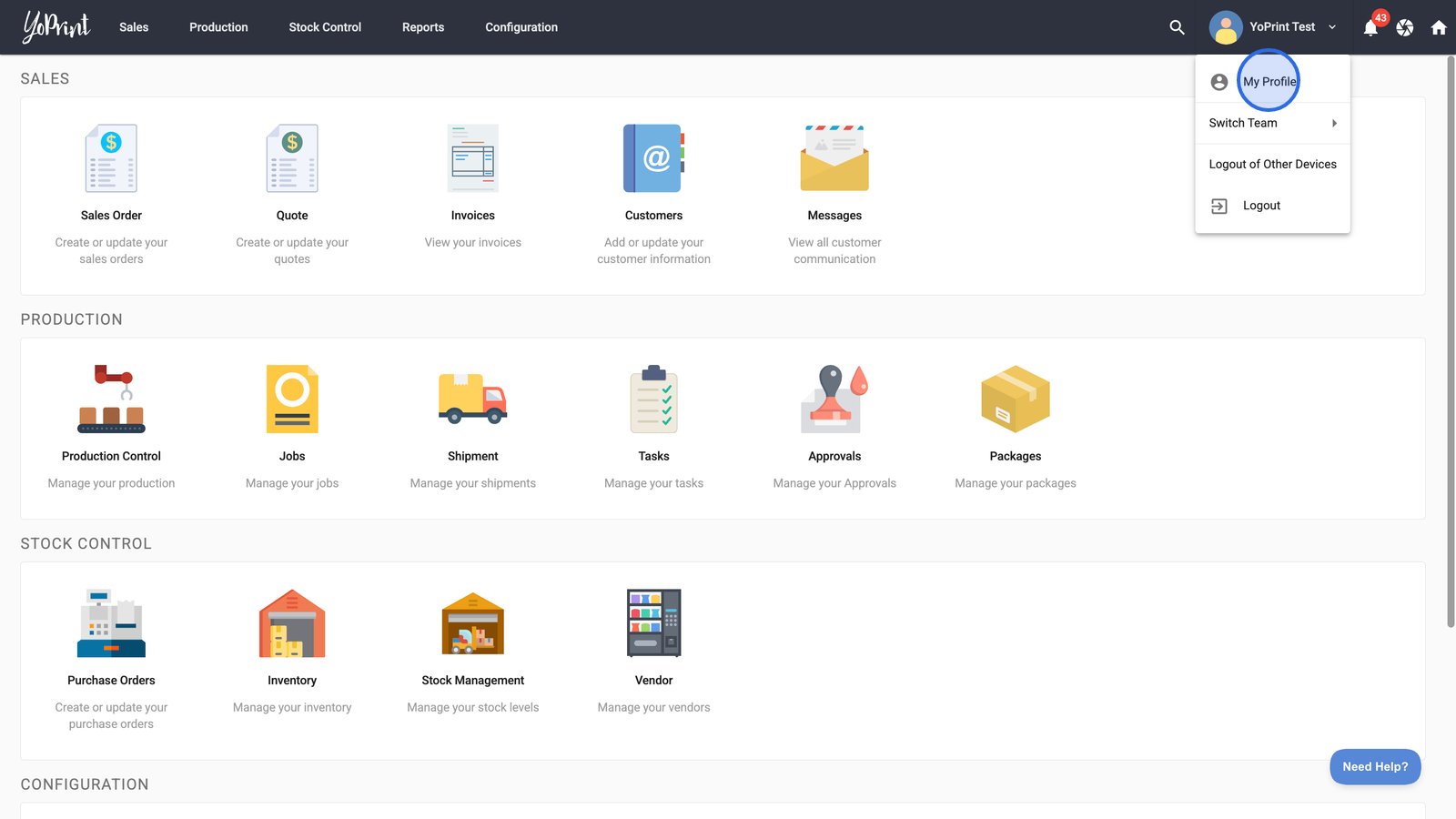Open the Production Control robot arm icon
The width and height of the screenshot is (1456, 819).
coord(111,399)
